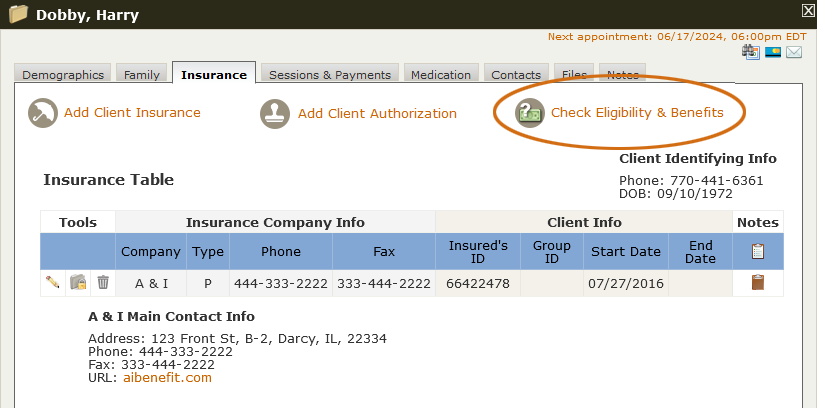Click the clipboard icon in Notes header row
817x408 pixels.
coord(758,251)
